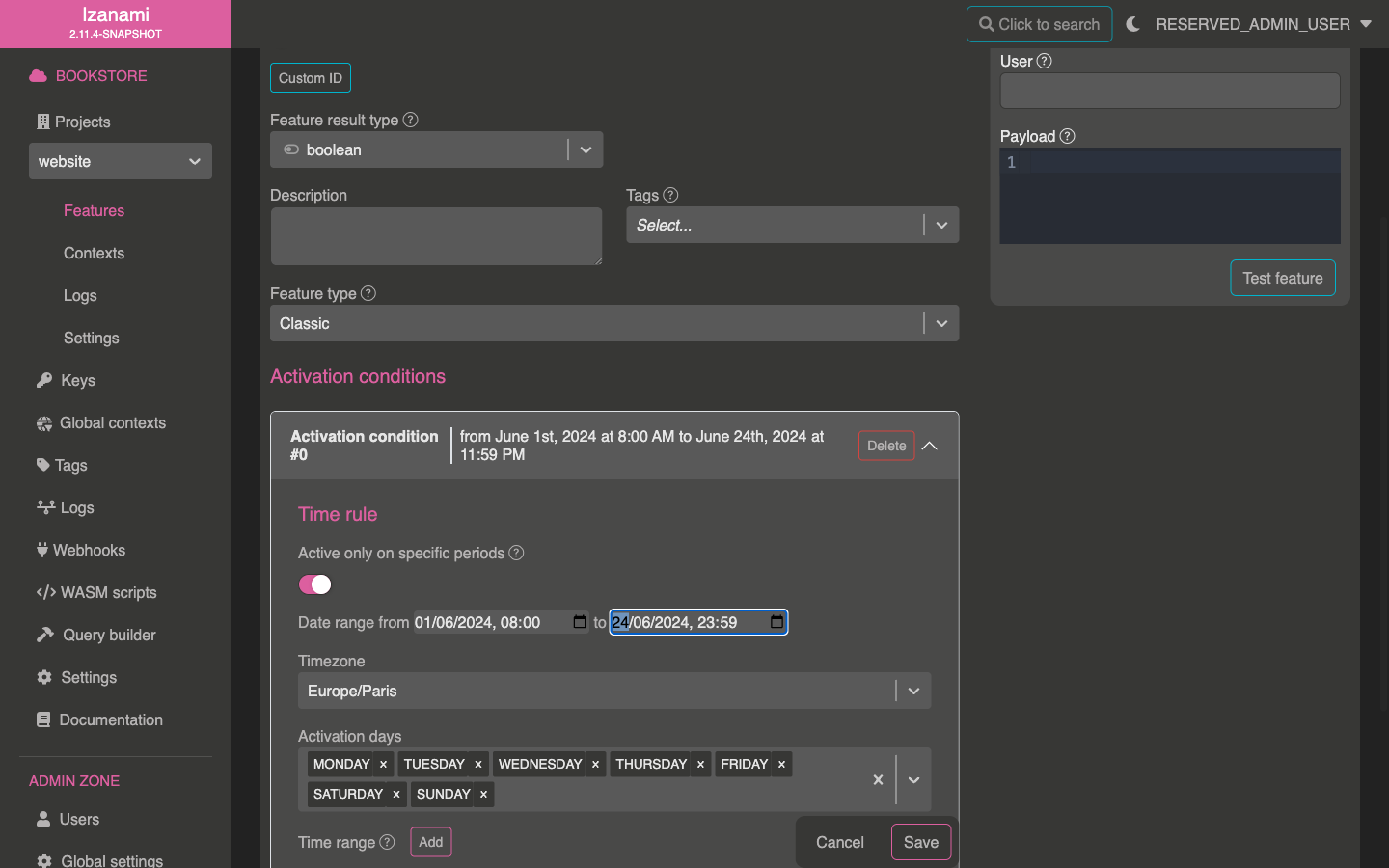Image resolution: width=1389 pixels, height=868 pixels.
Task: Disable Active only on specific periods switch
Action: tap(314, 584)
